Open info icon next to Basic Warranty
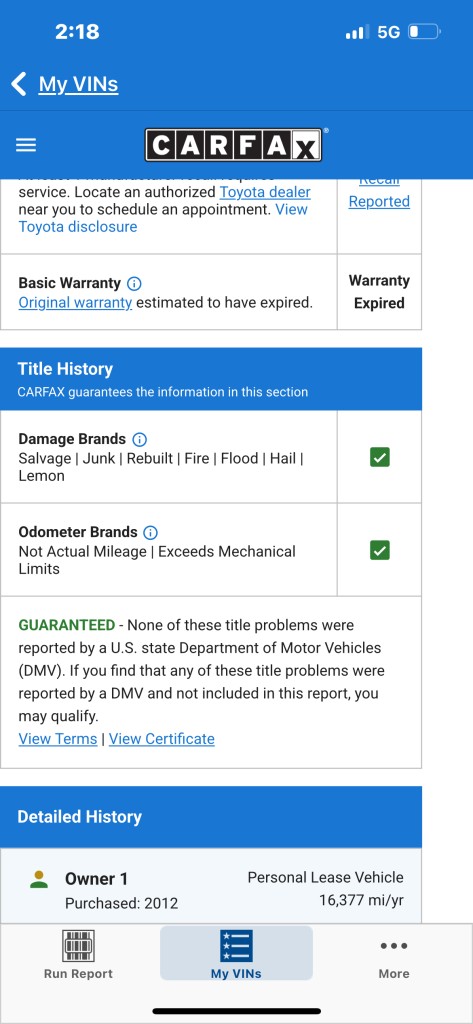 (135, 283)
